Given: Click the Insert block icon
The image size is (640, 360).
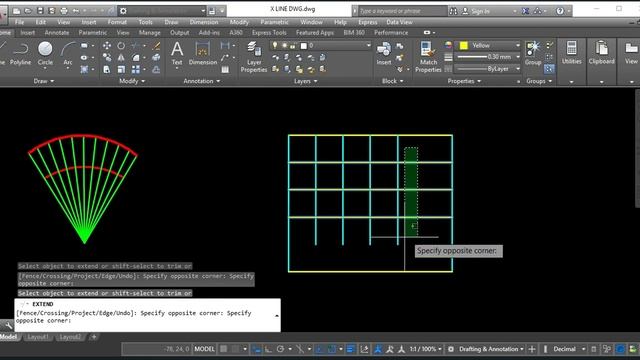Looking at the screenshot, I should (x=384, y=53).
